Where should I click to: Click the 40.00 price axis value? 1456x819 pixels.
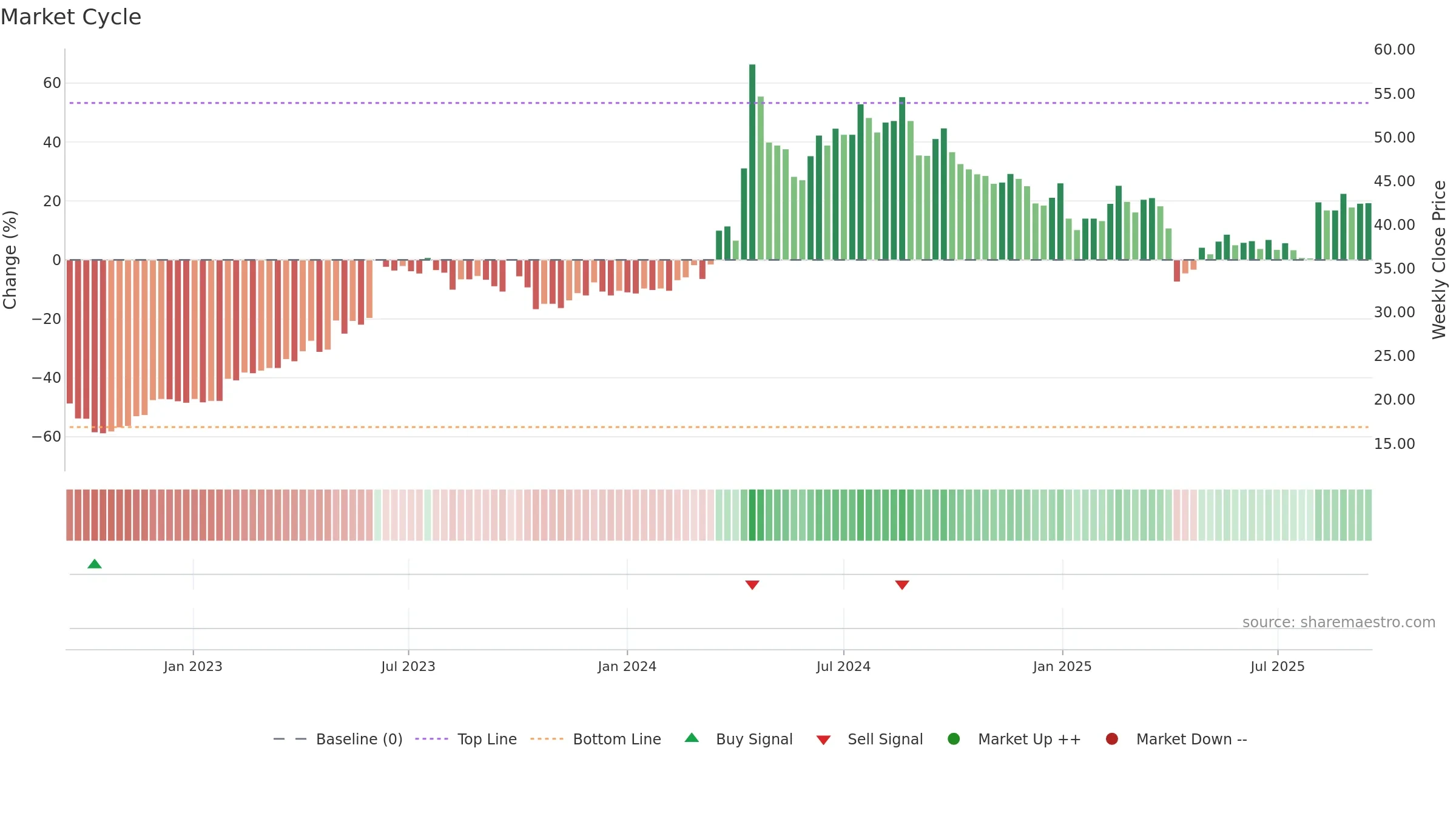pos(1394,225)
